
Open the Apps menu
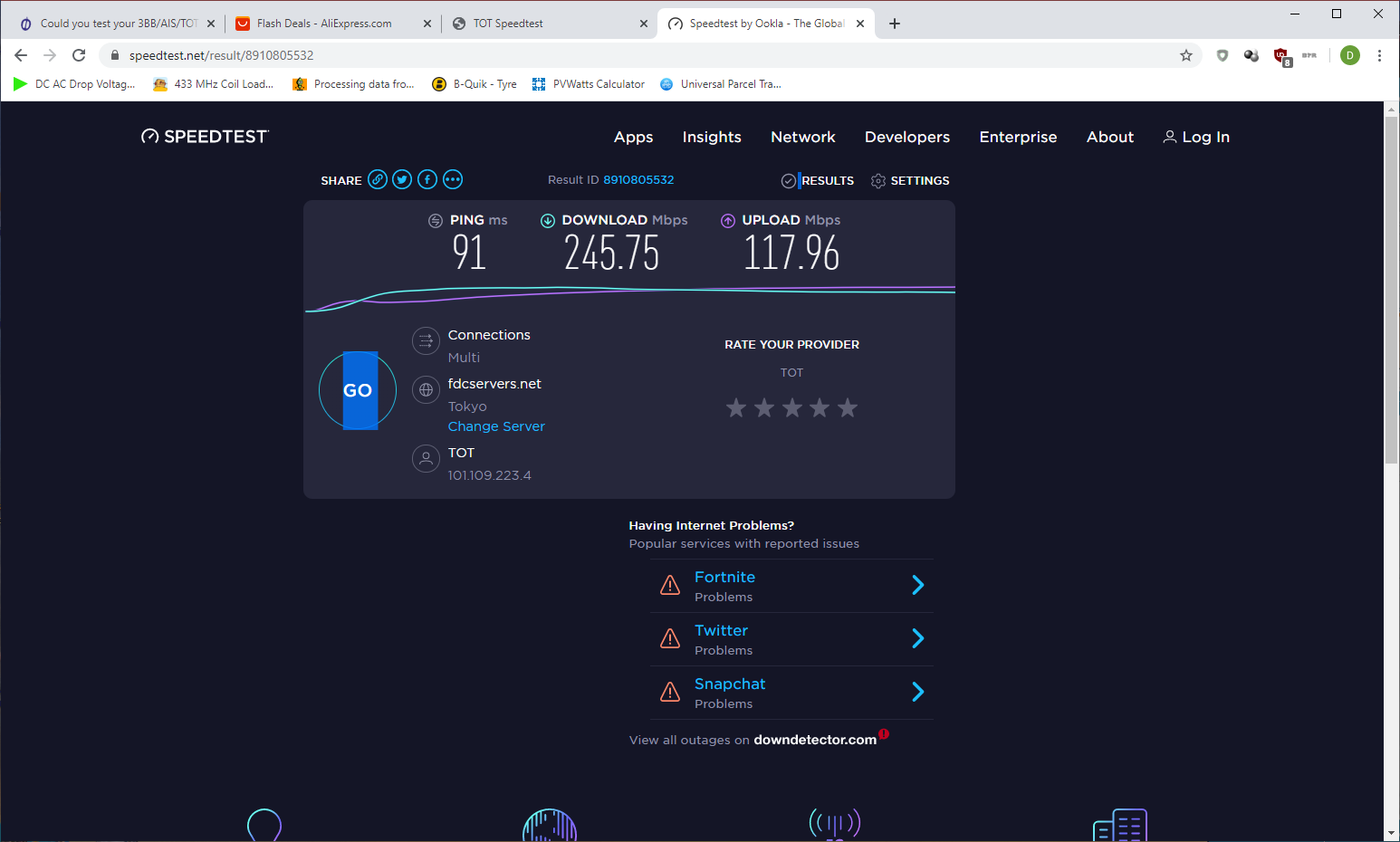pyautogui.click(x=633, y=137)
